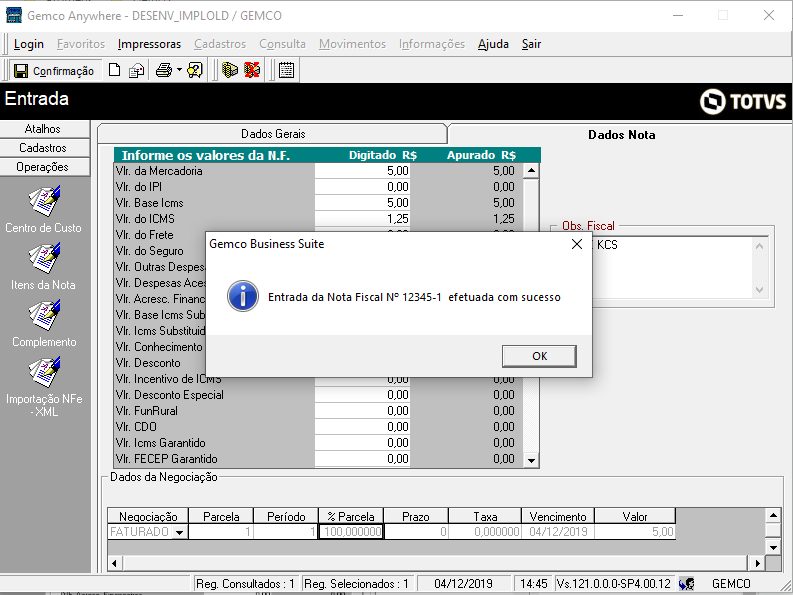Viewport: 793px width, 595px height.
Task: Click the crossed-out coins icon
Action: [x=252, y=70]
